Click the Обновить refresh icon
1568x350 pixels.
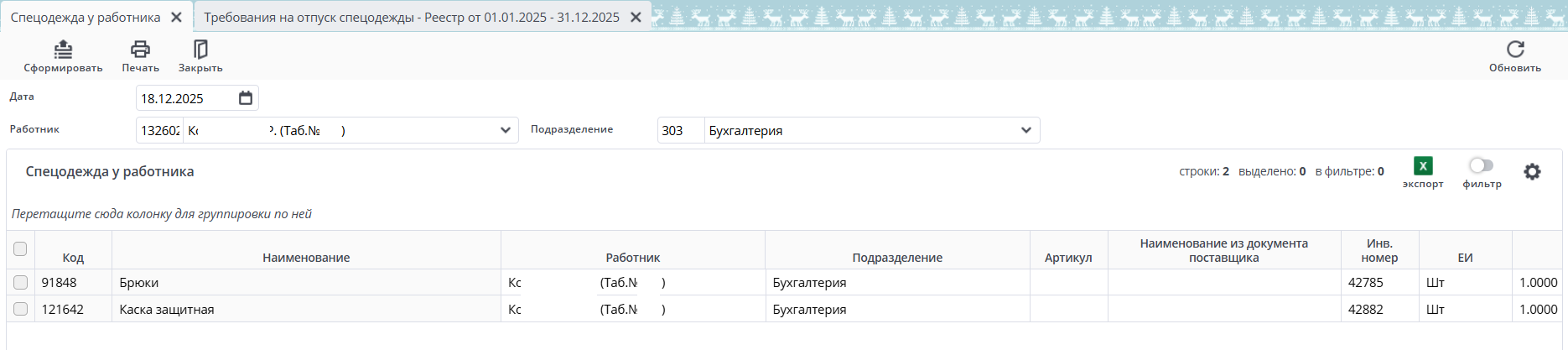[x=1514, y=50]
